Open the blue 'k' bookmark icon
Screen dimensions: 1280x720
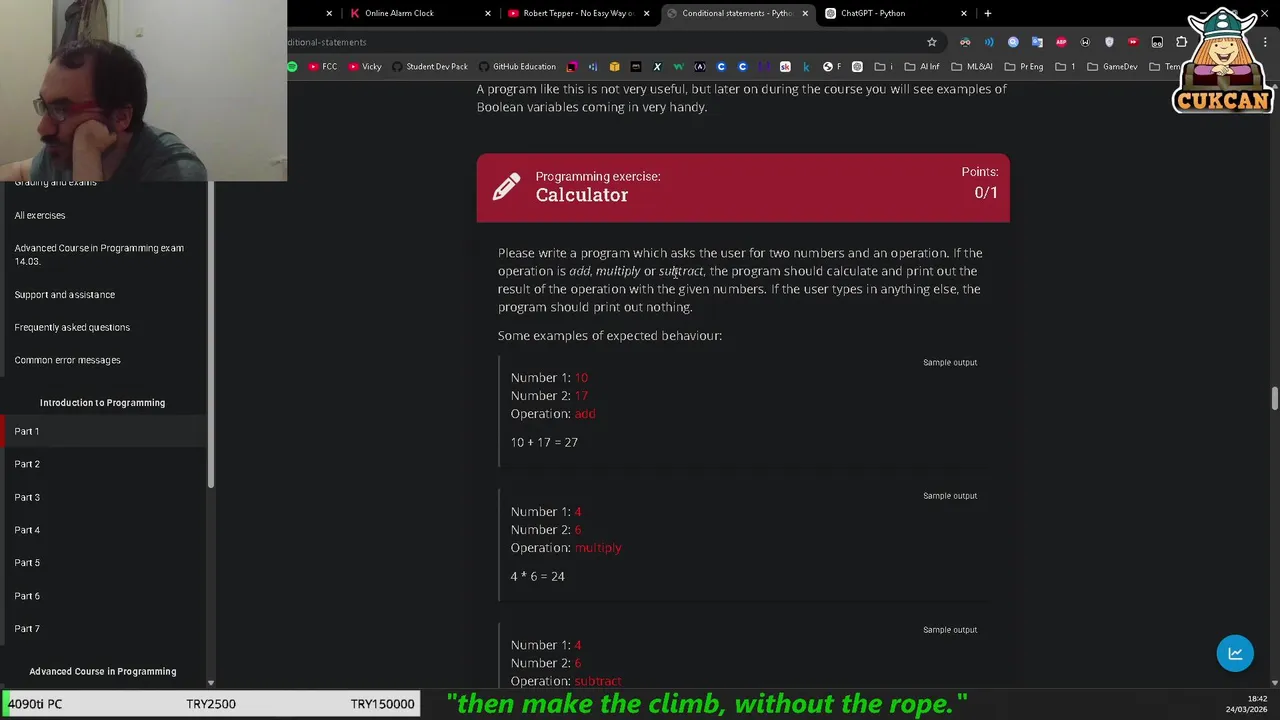[x=806, y=67]
